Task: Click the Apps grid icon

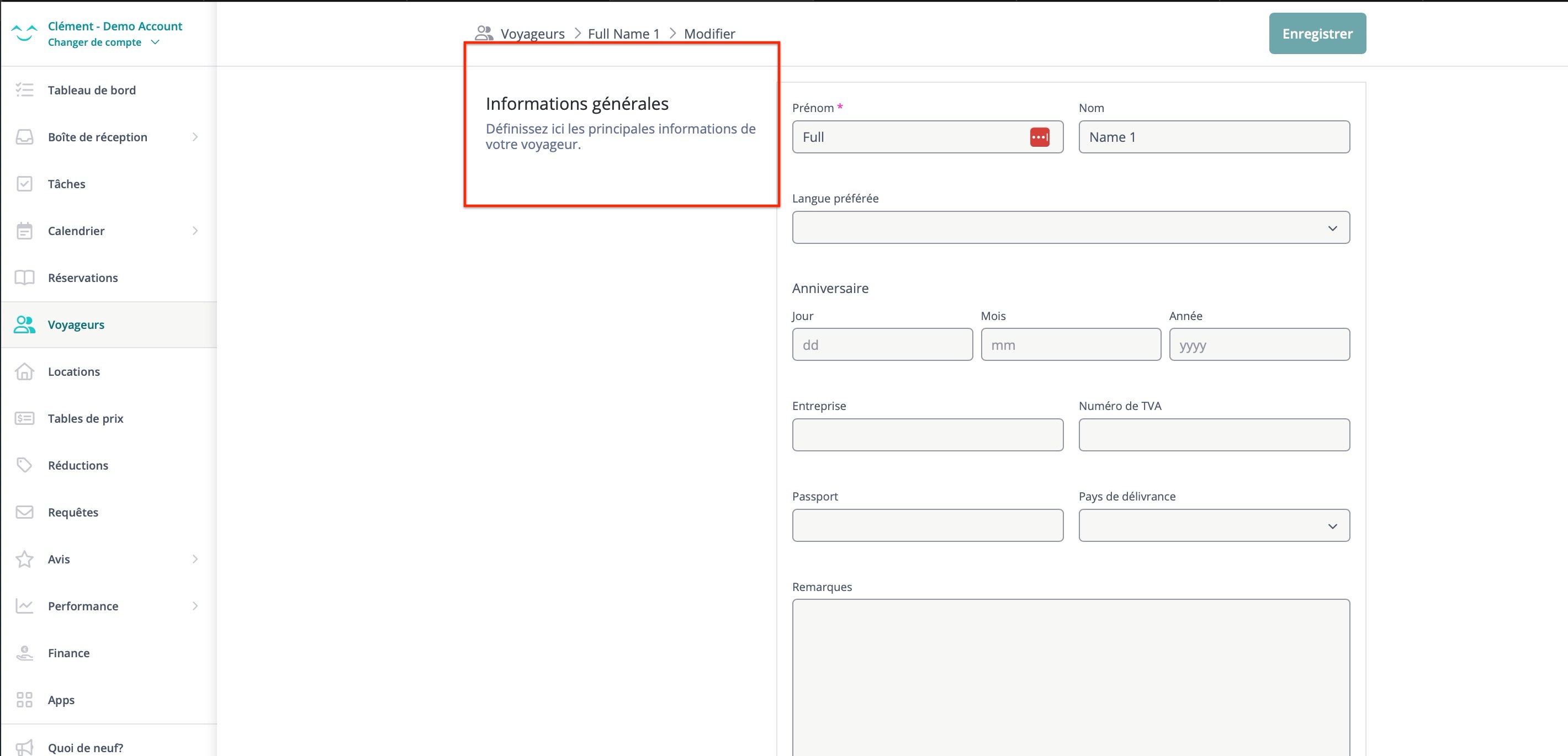Action: (24, 700)
